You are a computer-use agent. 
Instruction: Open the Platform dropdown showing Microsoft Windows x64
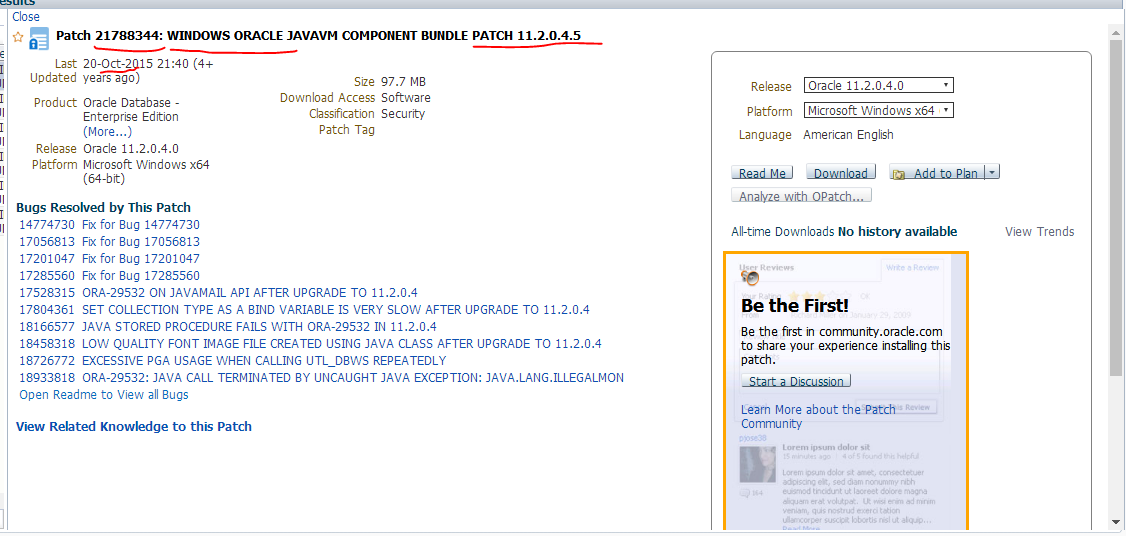click(878, 111)
